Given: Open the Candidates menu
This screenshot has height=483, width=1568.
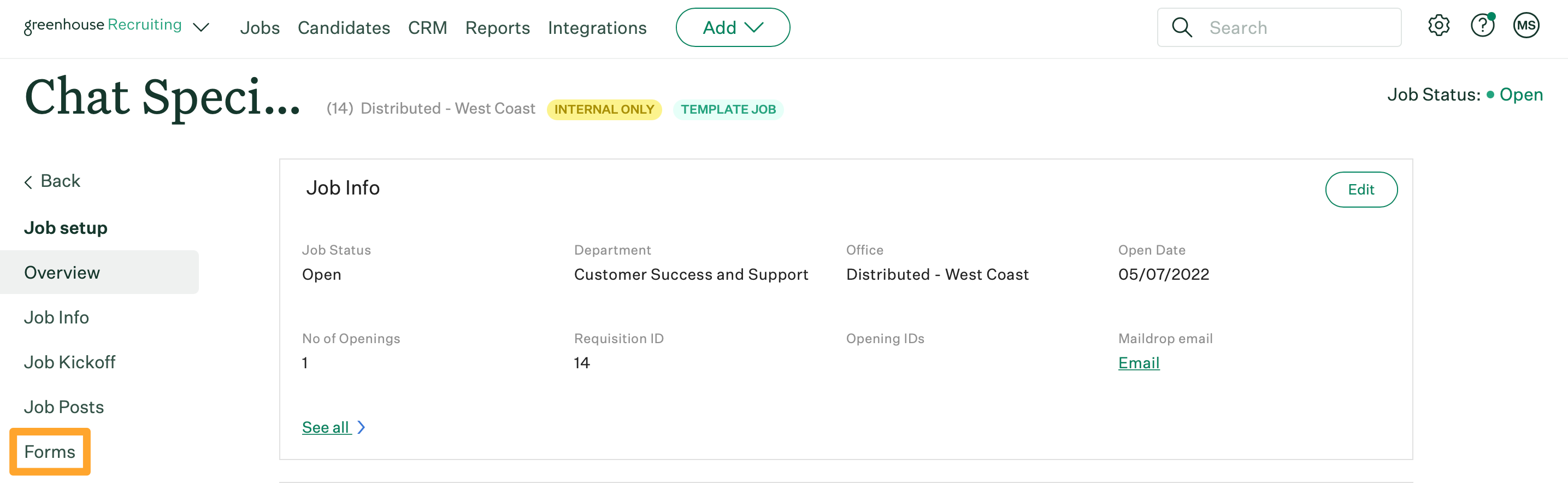Looking at the screenshot, I should [343, 28].
